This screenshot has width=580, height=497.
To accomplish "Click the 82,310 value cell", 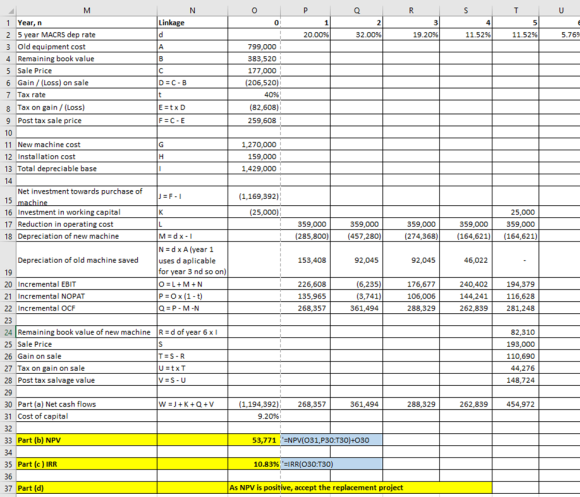I will tap(516, 332).
